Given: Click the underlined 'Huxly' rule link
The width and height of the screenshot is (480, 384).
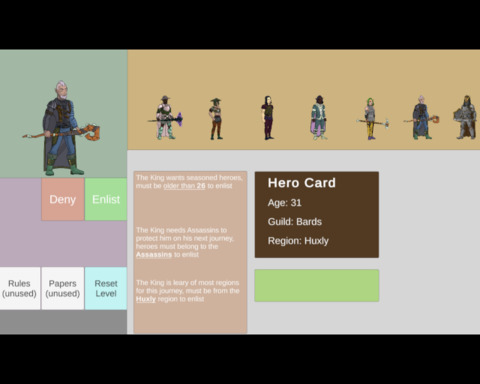Looking at the screenshot, I should pyautogui.click(x=146, y=299).
